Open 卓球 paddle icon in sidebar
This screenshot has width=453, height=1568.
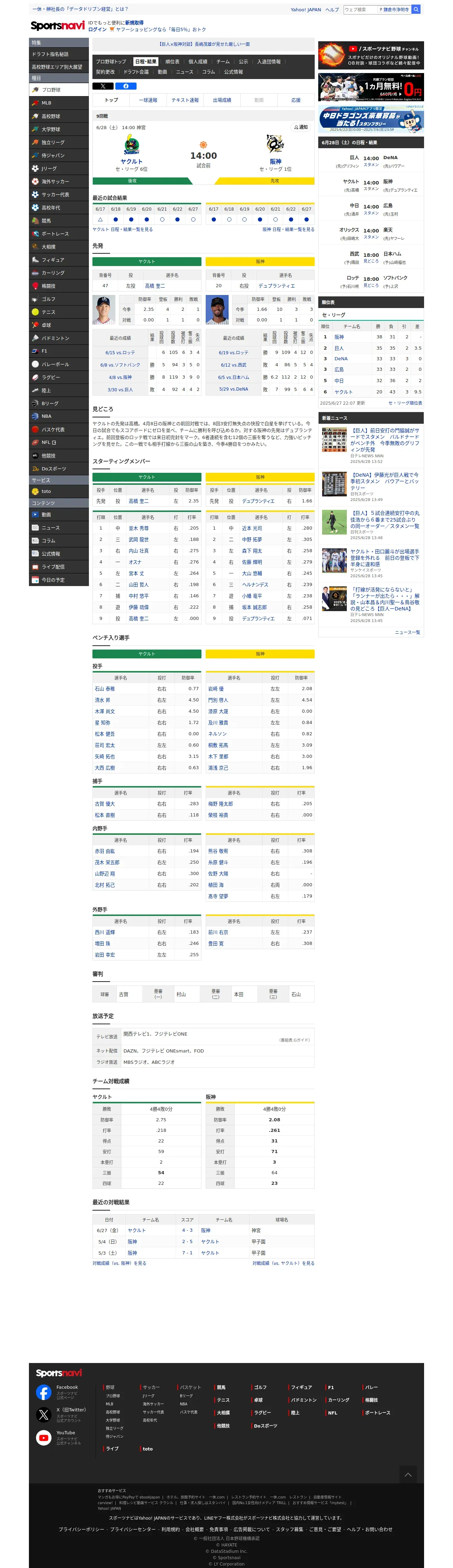tap(35, 325)
